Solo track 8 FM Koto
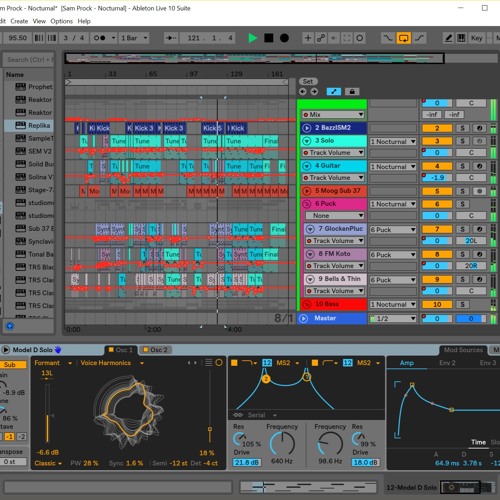Screen dimensions: 500x500 coord(462,254)
